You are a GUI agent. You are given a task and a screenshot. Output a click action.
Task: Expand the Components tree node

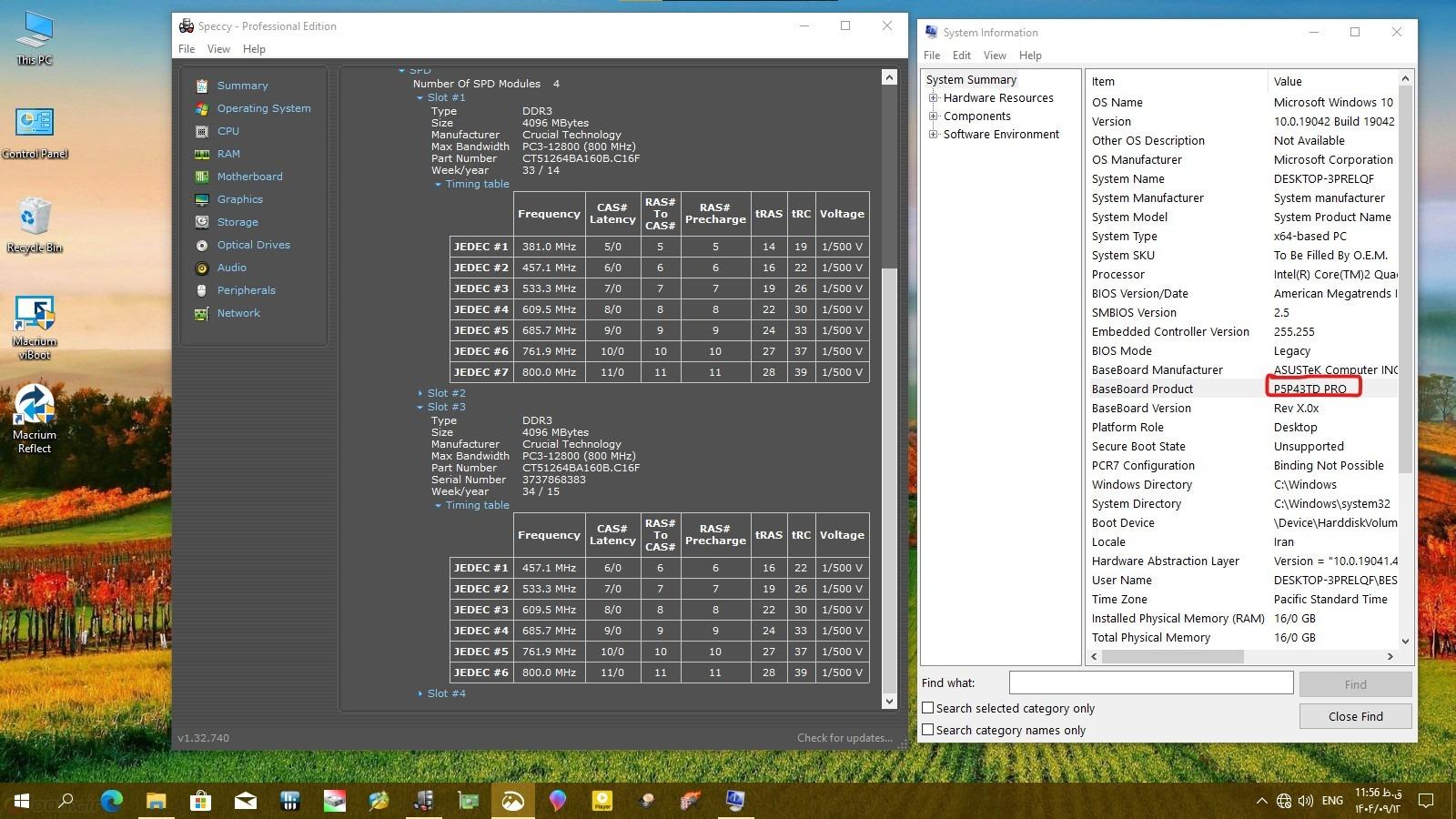[933, 116]
